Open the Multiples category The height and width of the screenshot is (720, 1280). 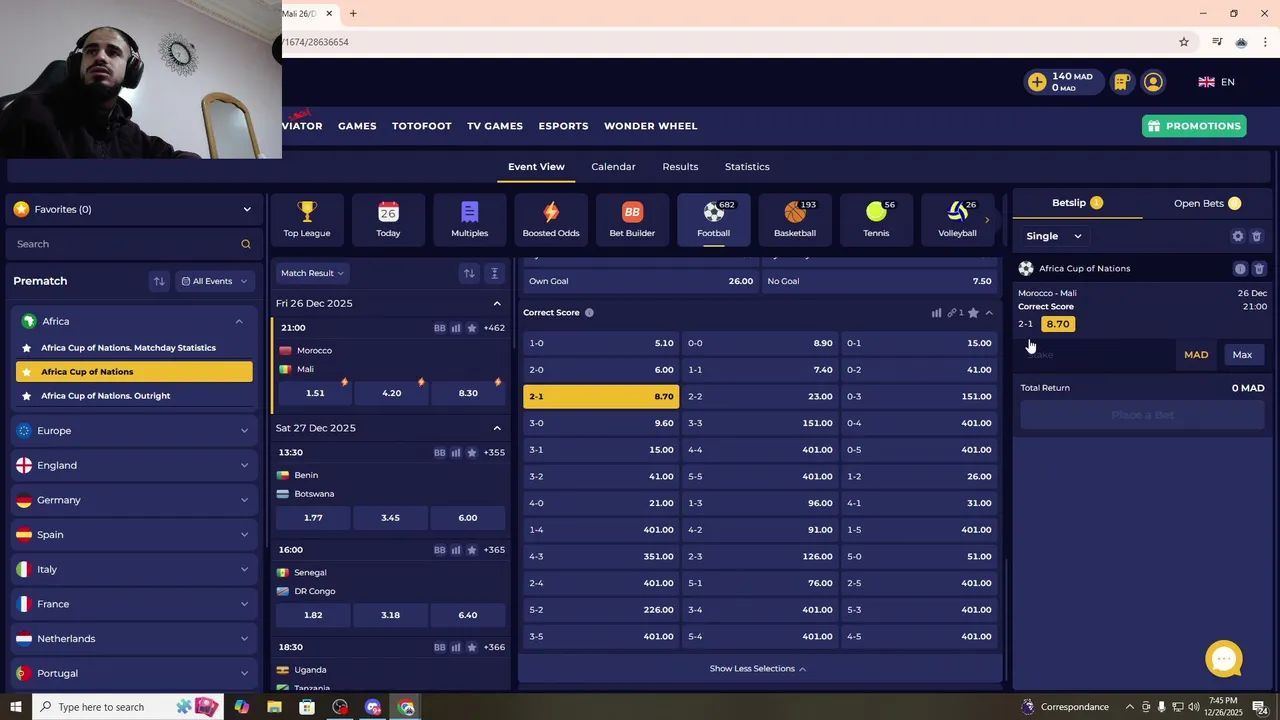coord(470,218)
